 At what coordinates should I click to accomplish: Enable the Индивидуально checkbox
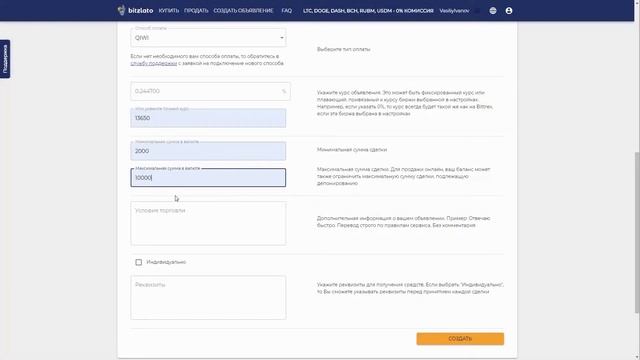tap(139, 262)
